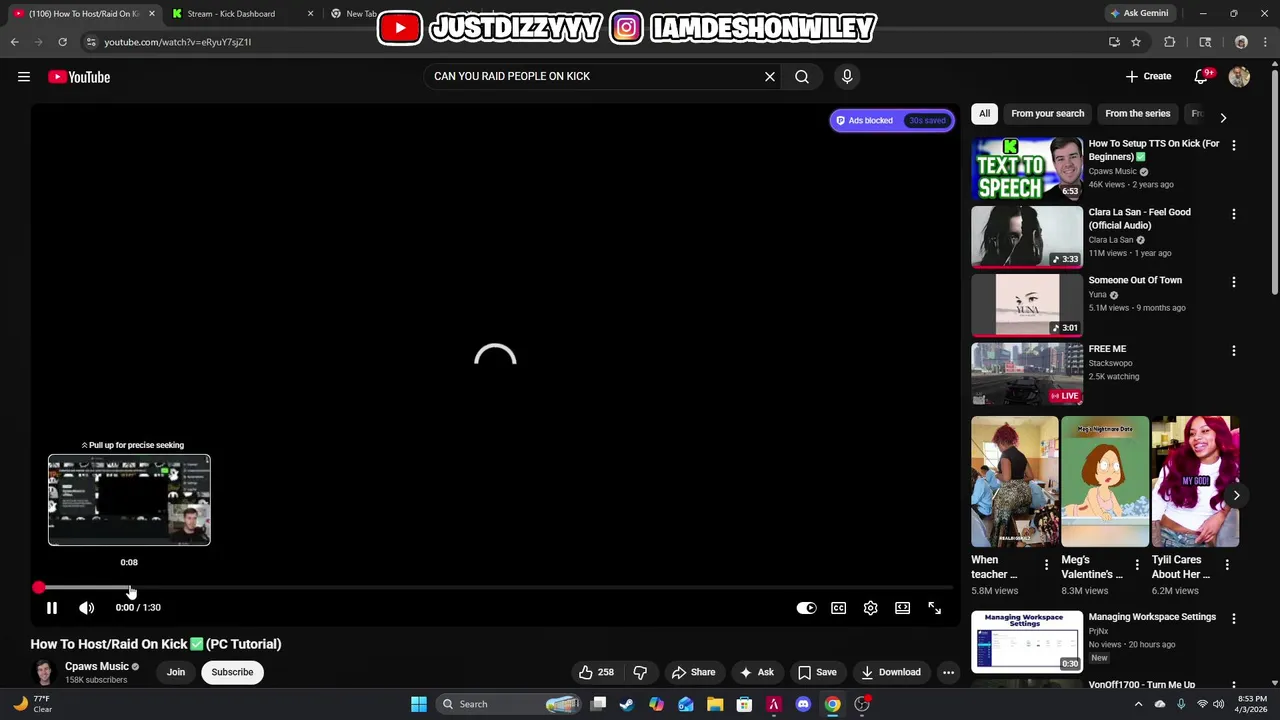Image resolution: width=1280 pixels, height=720 pixels.
Task: Bookmark this page star icon
Action: point(1136,42)
